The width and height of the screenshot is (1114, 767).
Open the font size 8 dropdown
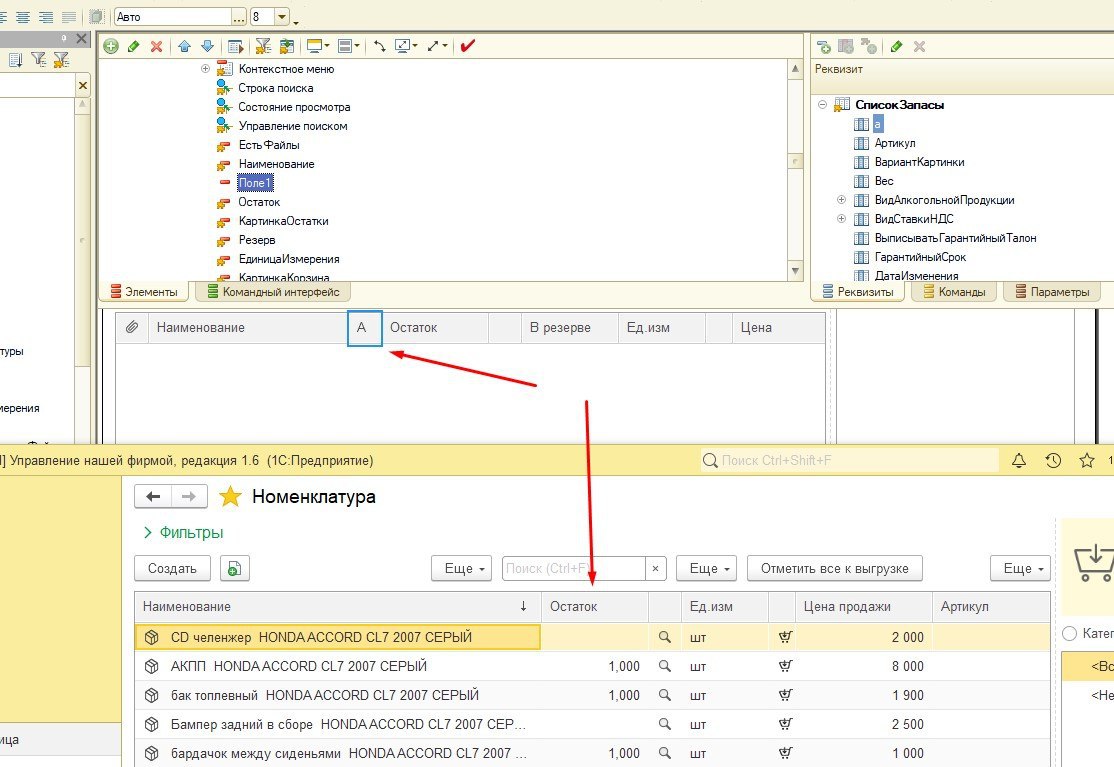pos(282,16)
